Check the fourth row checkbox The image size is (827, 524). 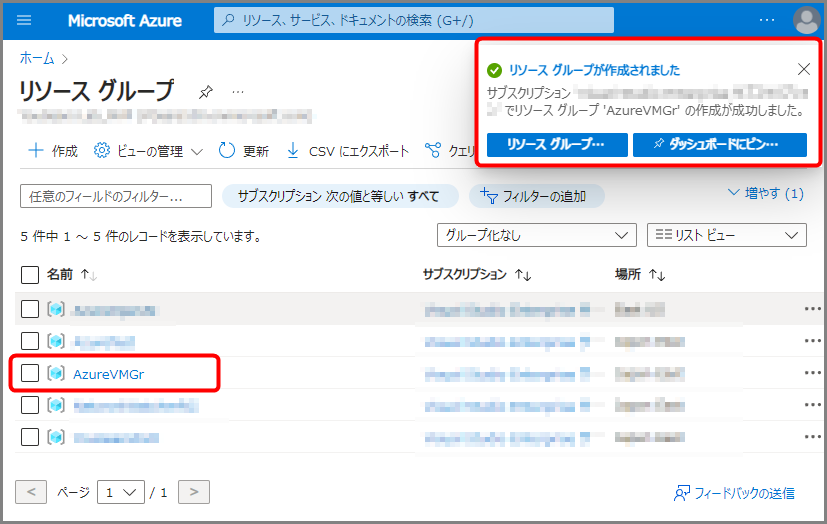[30, 405]
